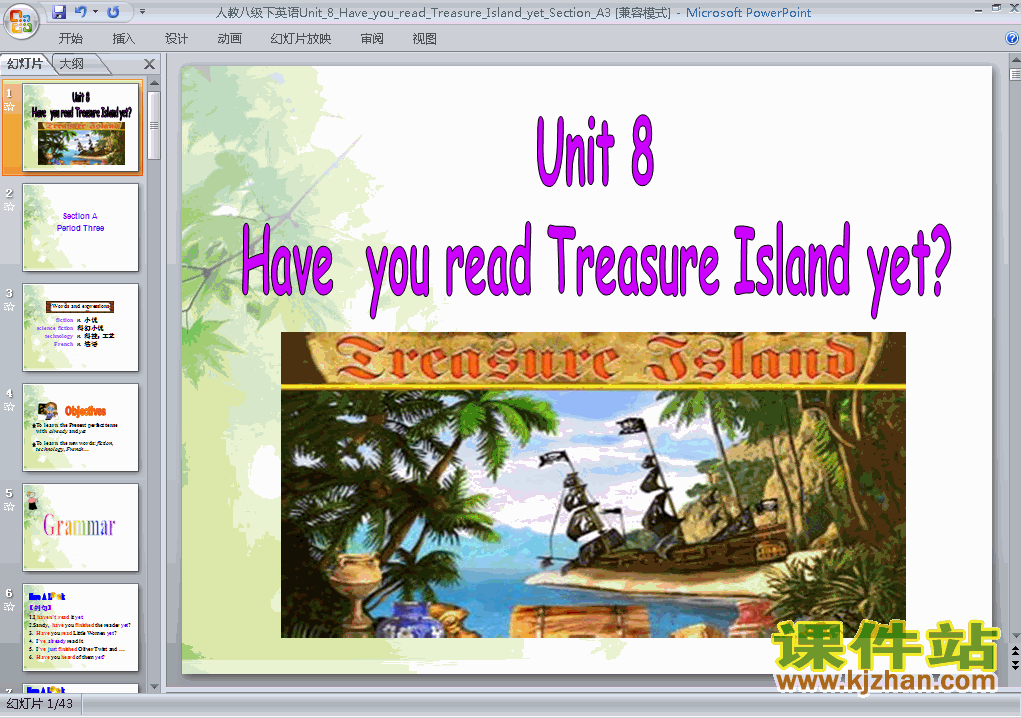Switch to the 幻灯片 pane tab
This screenshot has width=1021, height=718.
(25, 64)
